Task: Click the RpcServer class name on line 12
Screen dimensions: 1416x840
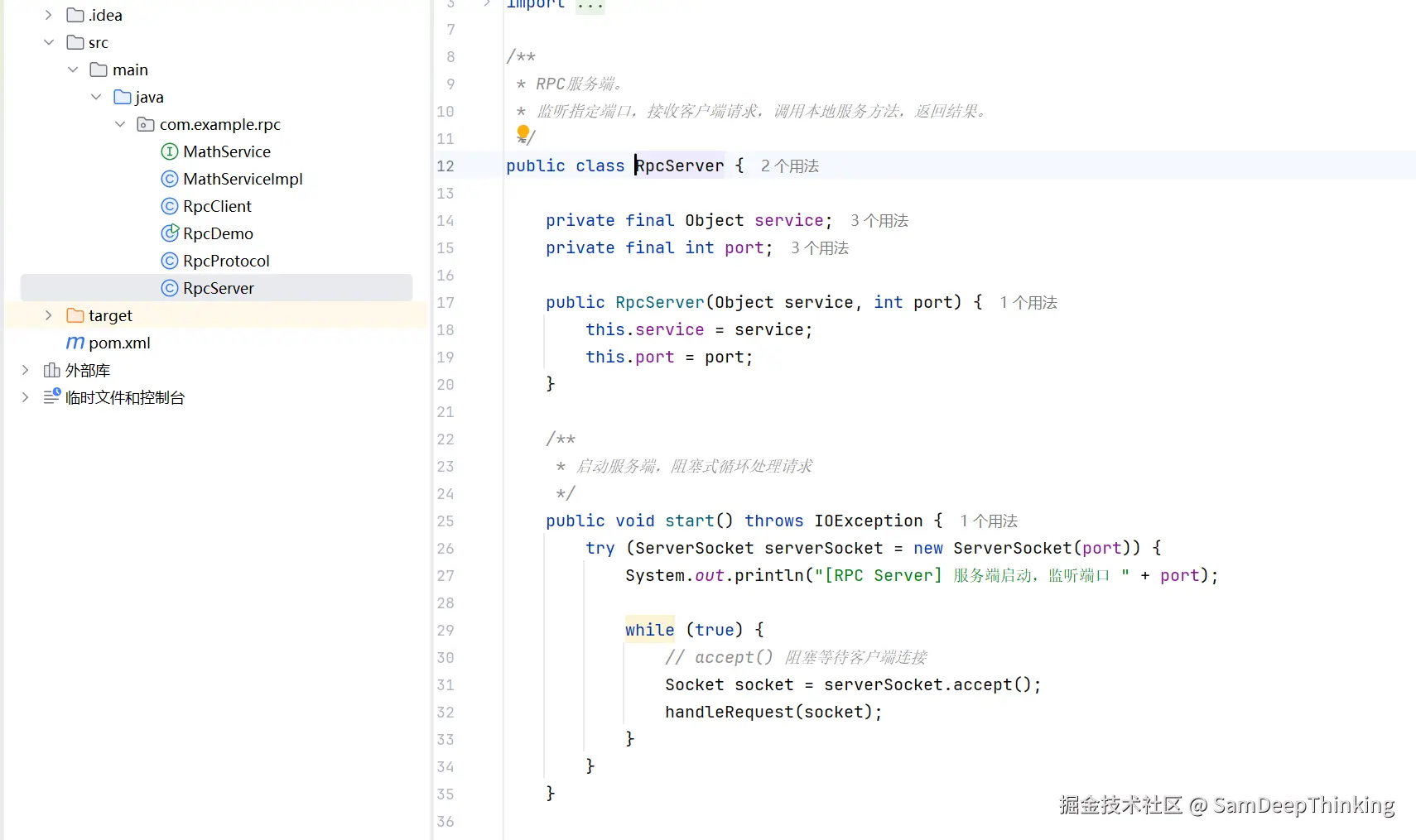Action: [679, 166]
